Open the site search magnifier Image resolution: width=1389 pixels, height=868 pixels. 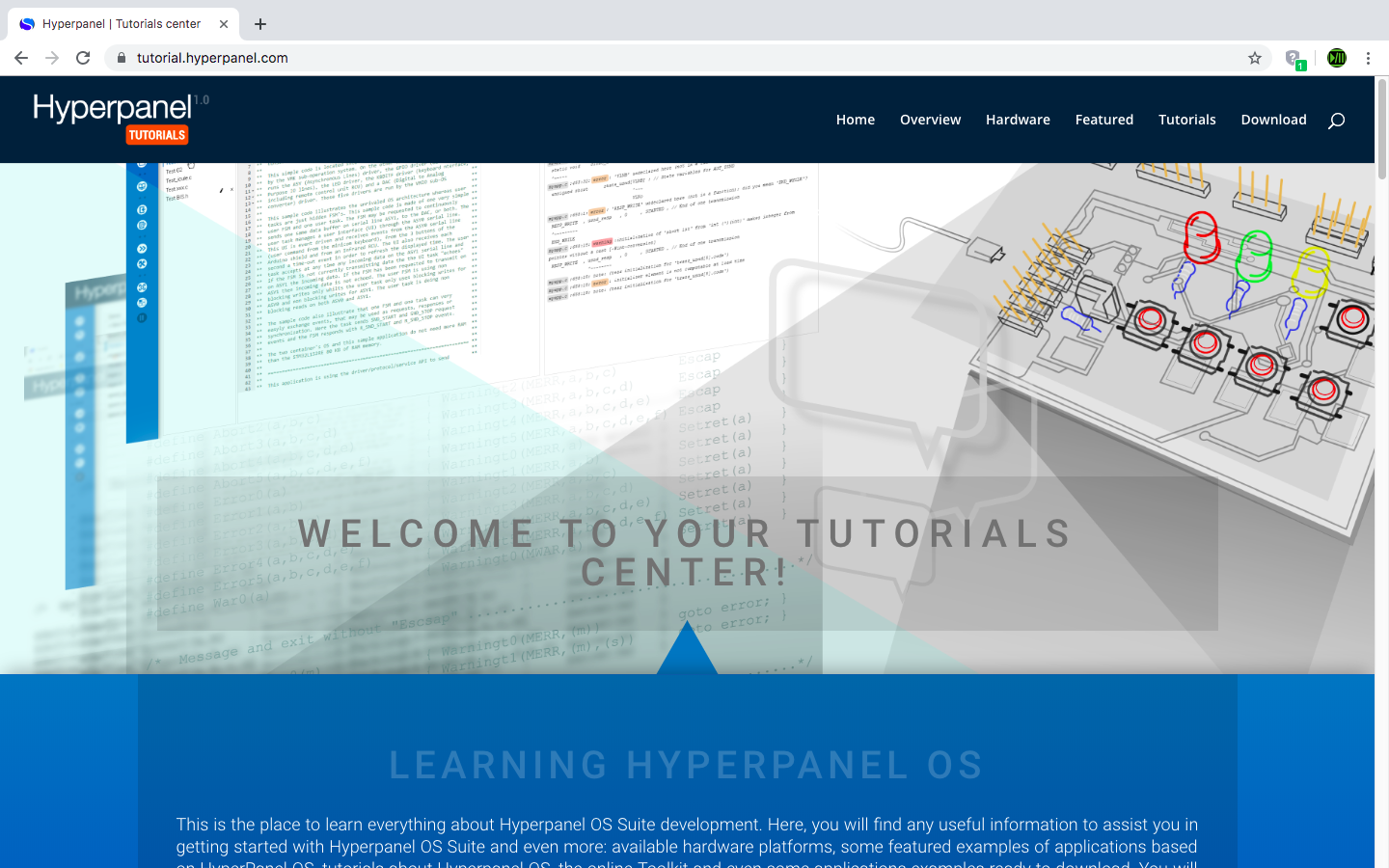pos(1336,121)
